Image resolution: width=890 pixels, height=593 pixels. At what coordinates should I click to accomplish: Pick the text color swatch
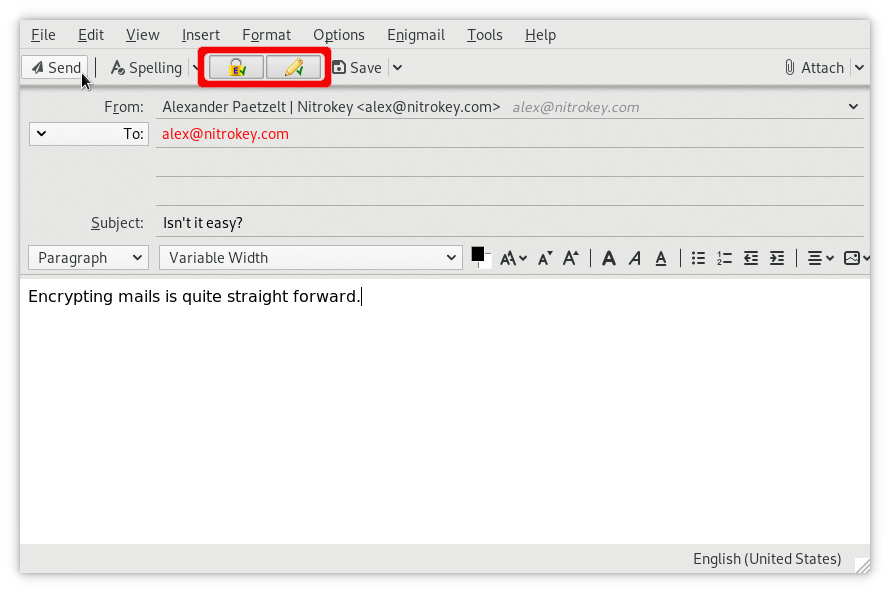(478, 255)
